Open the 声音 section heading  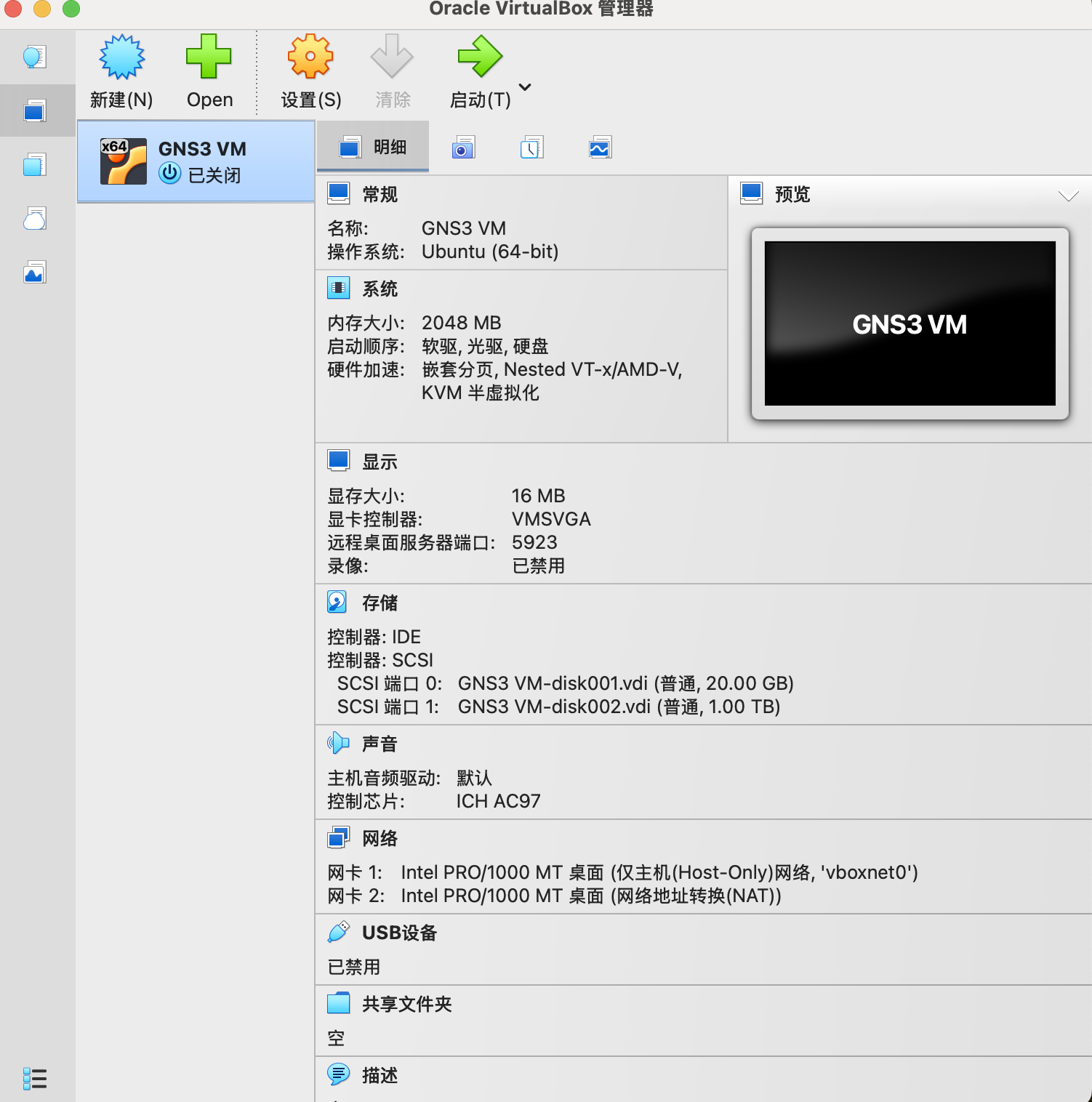pyautogui.click(x=380, y=744)
